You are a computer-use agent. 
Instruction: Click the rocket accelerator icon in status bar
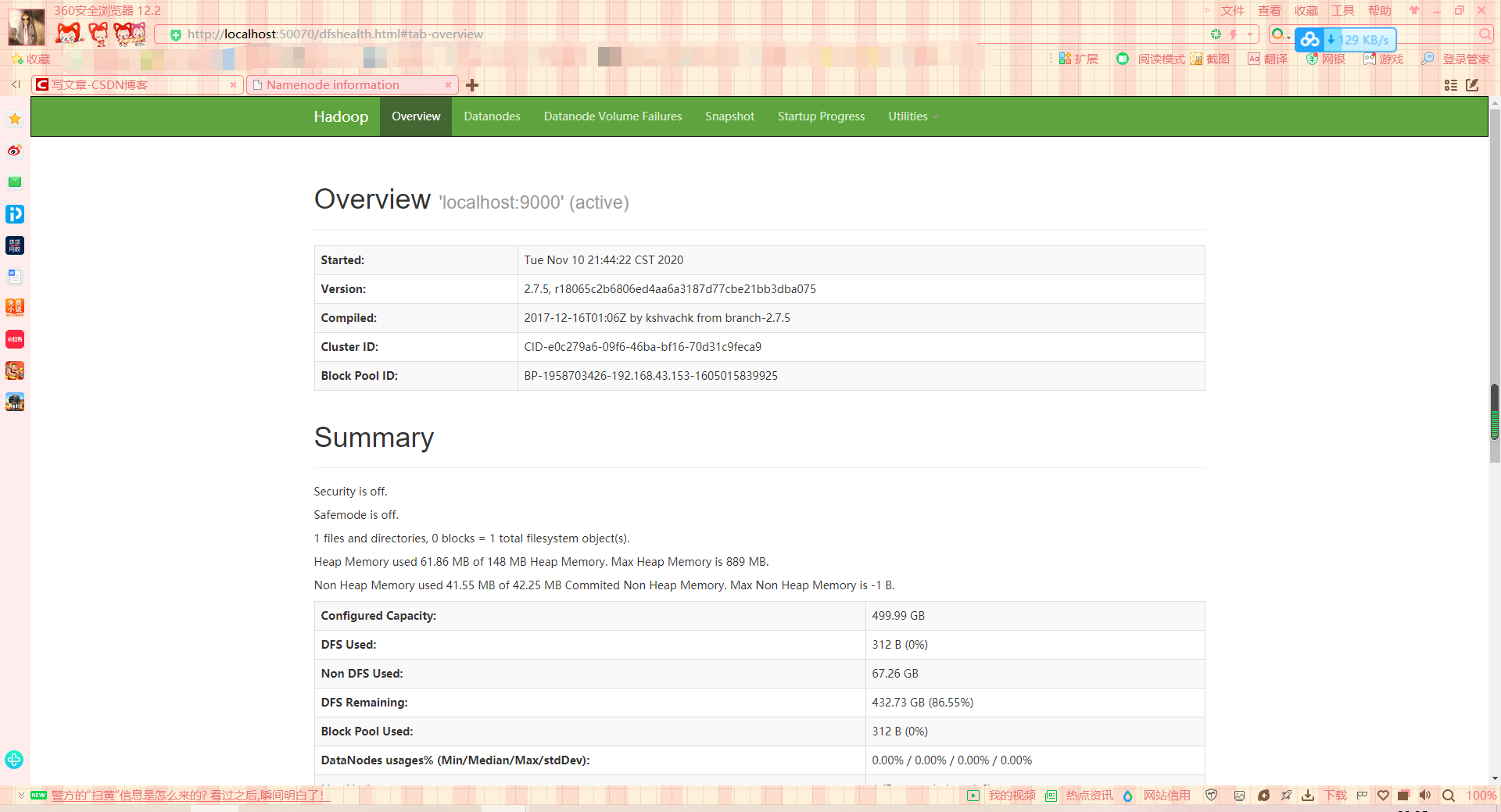(x=1286, y=795)
